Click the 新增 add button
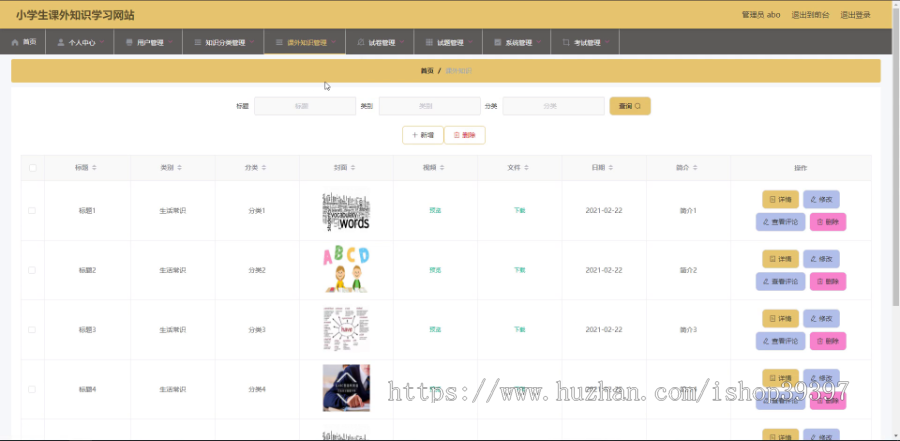The height and width of the screenshot is (441, 900). click(x=422, y=135)
